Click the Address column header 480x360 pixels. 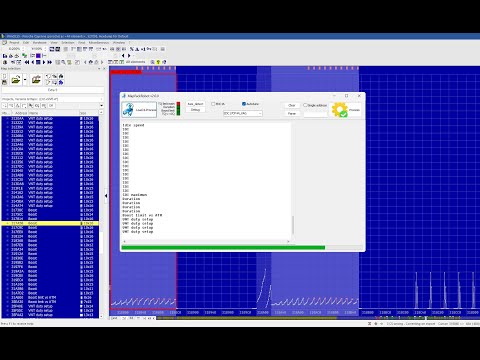(21, 113)
